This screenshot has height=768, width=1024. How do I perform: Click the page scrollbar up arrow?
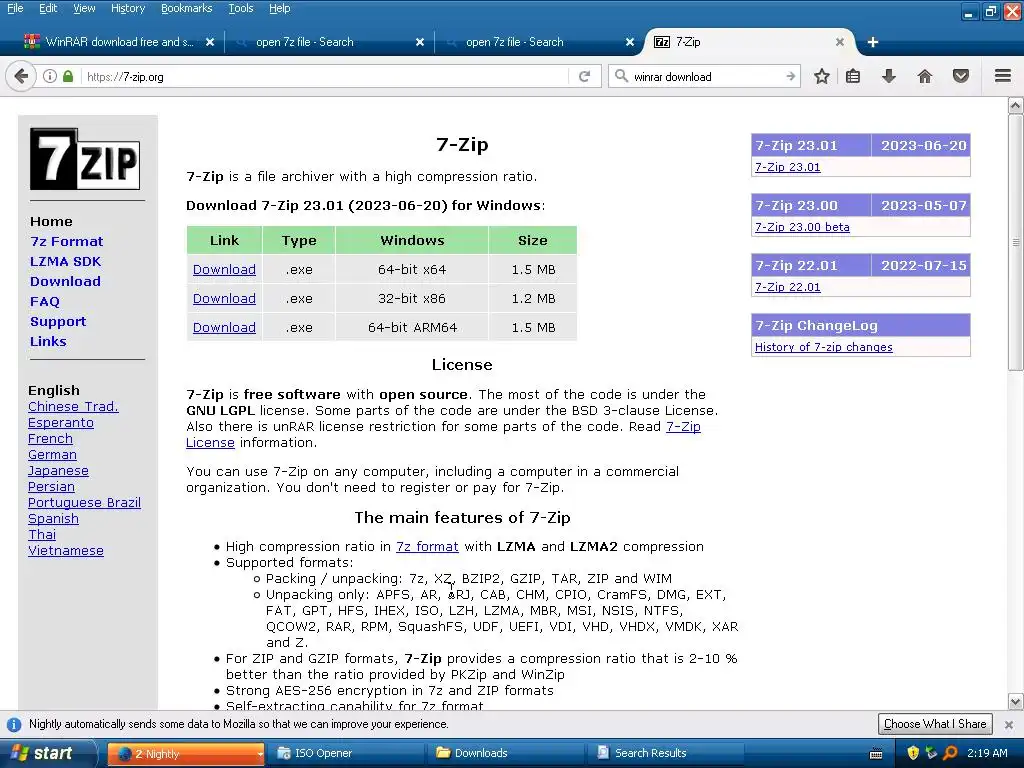1016,105
